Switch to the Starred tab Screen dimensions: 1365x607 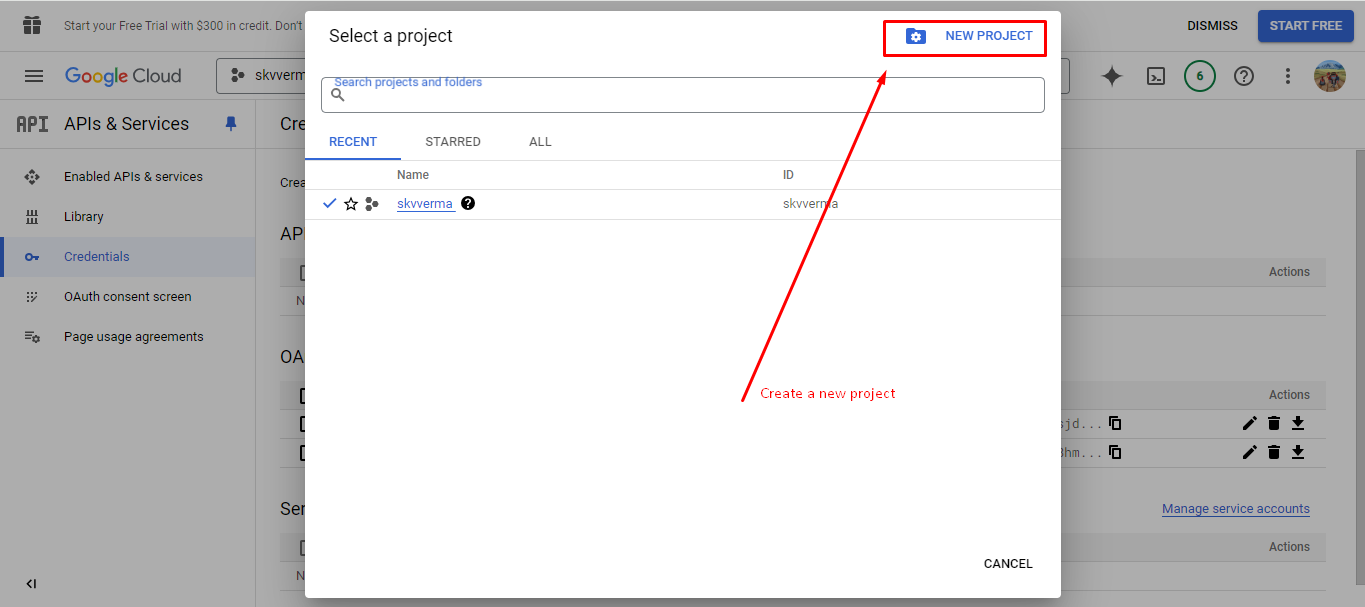tap(453, 142)
